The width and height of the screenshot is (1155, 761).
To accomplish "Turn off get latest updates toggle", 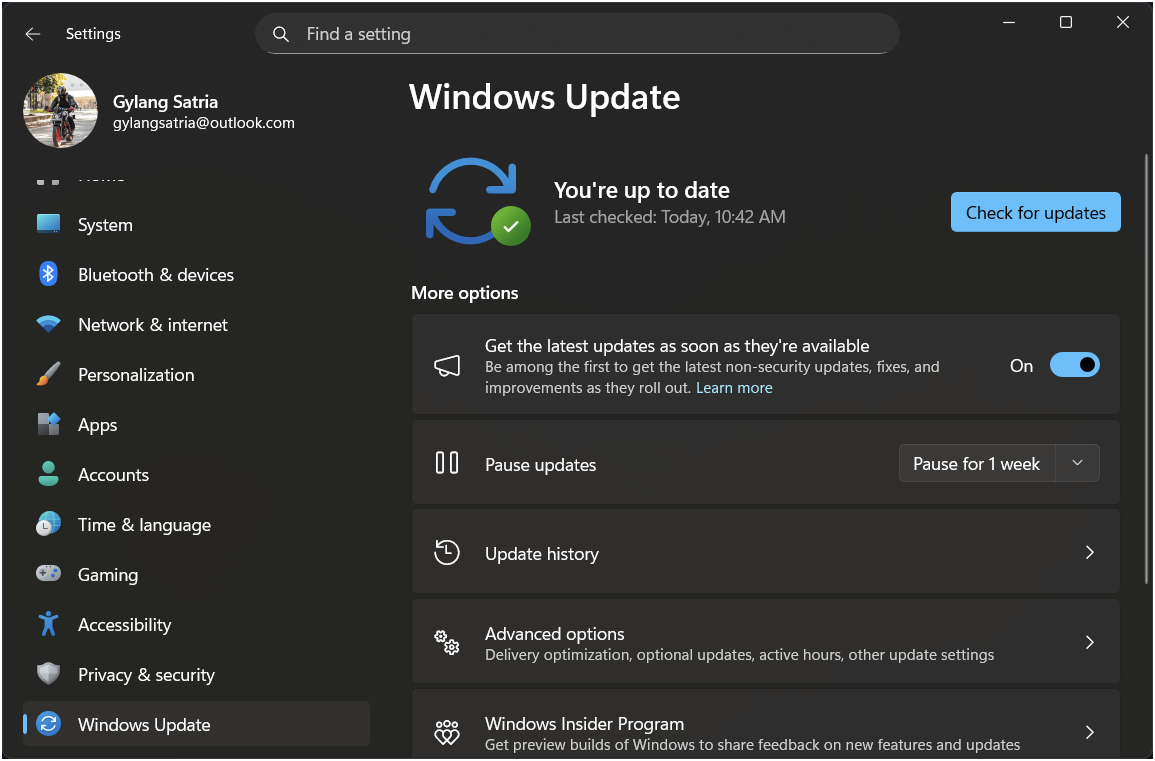I will pyautogui.click(x=1075, y=365).
